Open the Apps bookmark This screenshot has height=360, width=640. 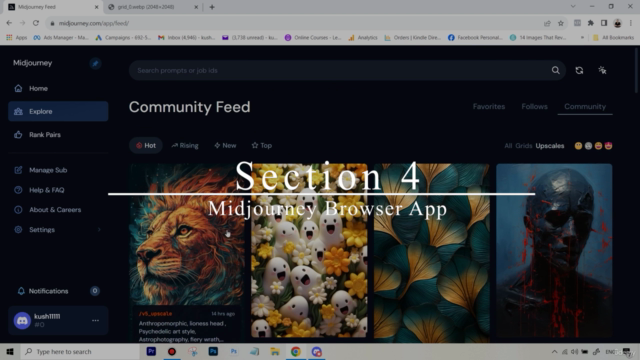[x=17, y=38]
